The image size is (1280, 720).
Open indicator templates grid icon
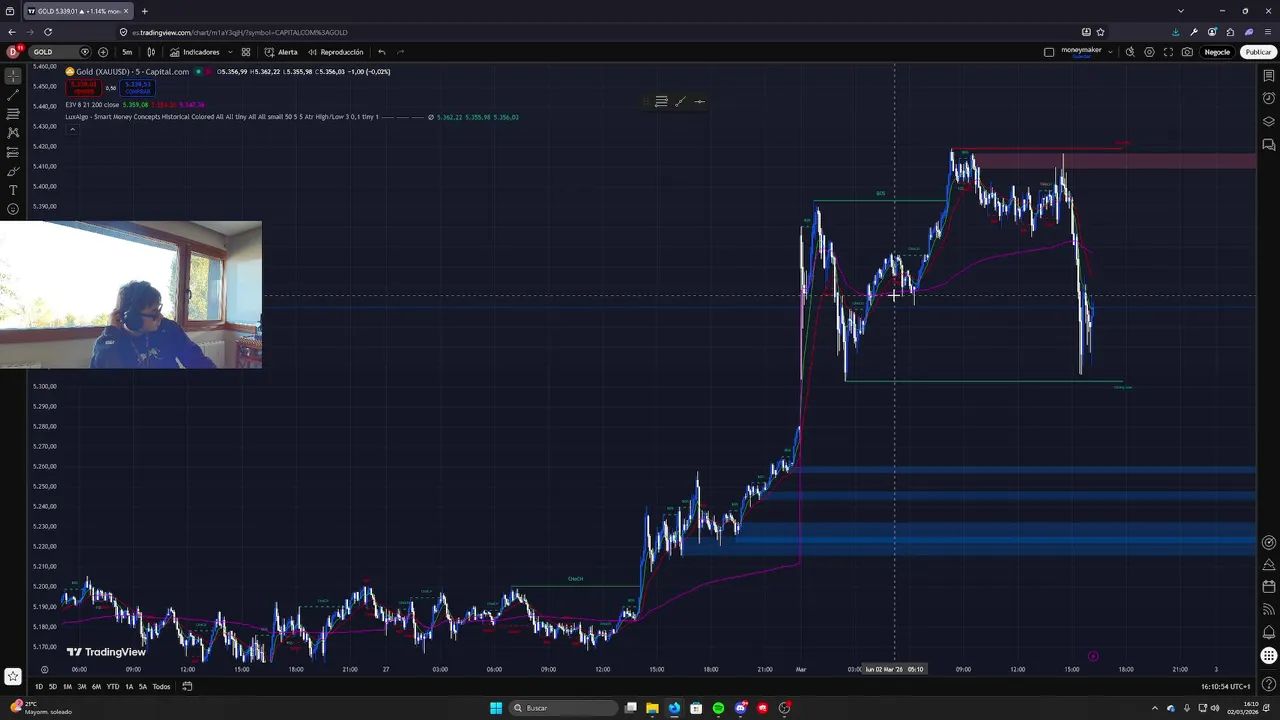coord(246,52)
